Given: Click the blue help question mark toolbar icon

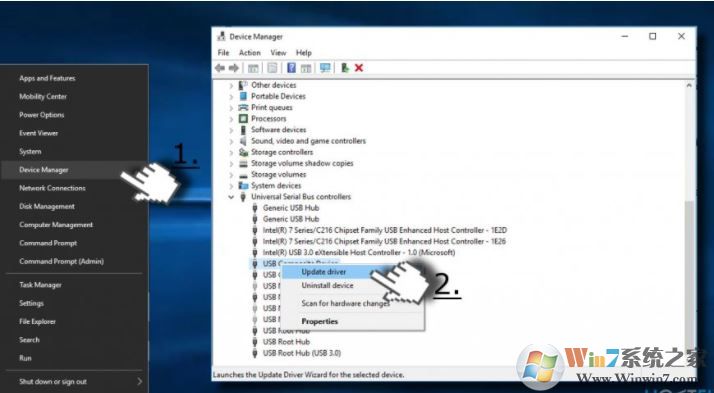Looking at the screenshot, I should click(x=291, y=68).
